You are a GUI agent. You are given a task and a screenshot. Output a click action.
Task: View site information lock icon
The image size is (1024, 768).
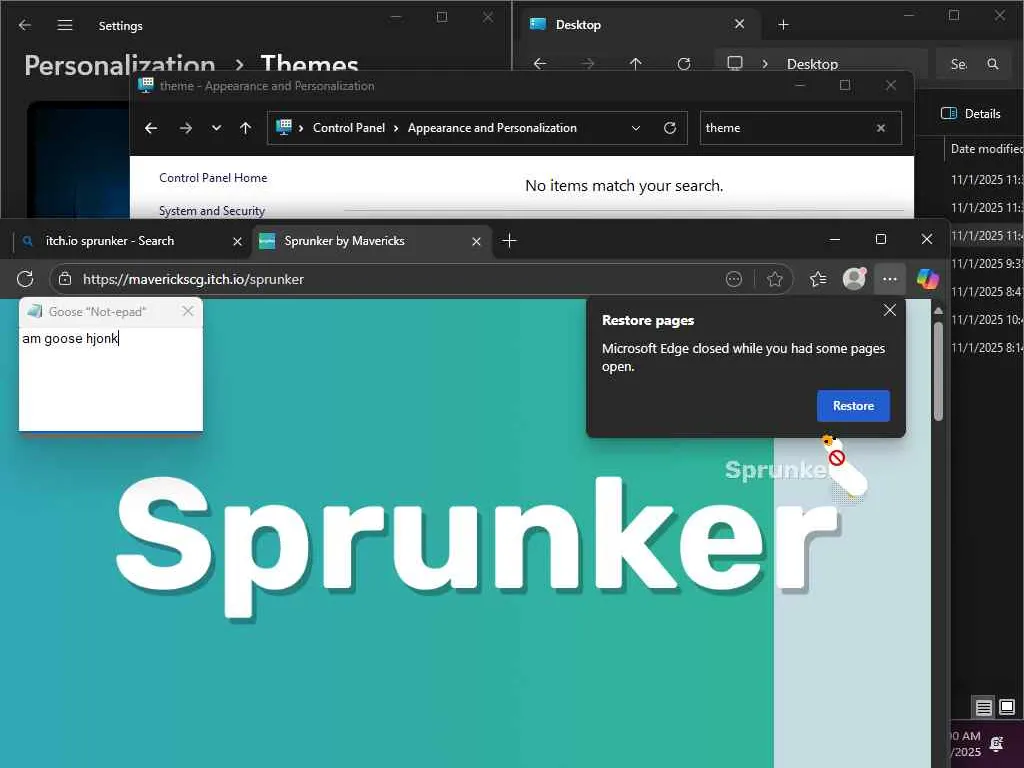click(65, 279)
